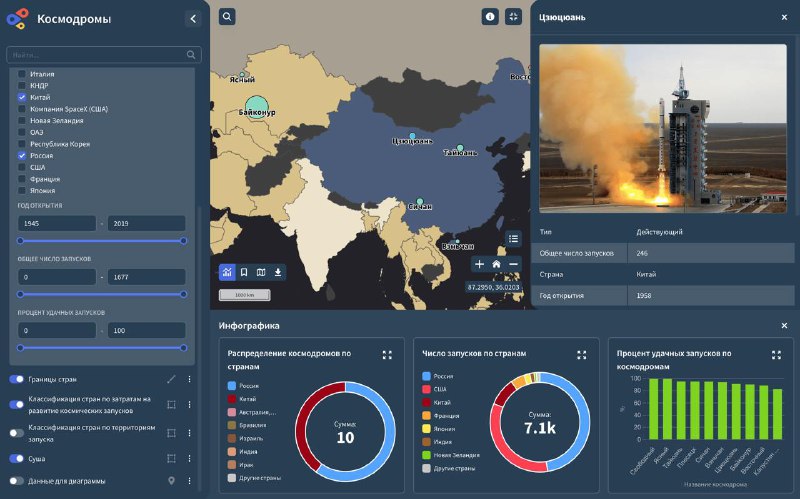Uncheck the Россия checkbox
The height and width of the screenshot is (499, 800).
pyautogui.click(x=22, y=156)
